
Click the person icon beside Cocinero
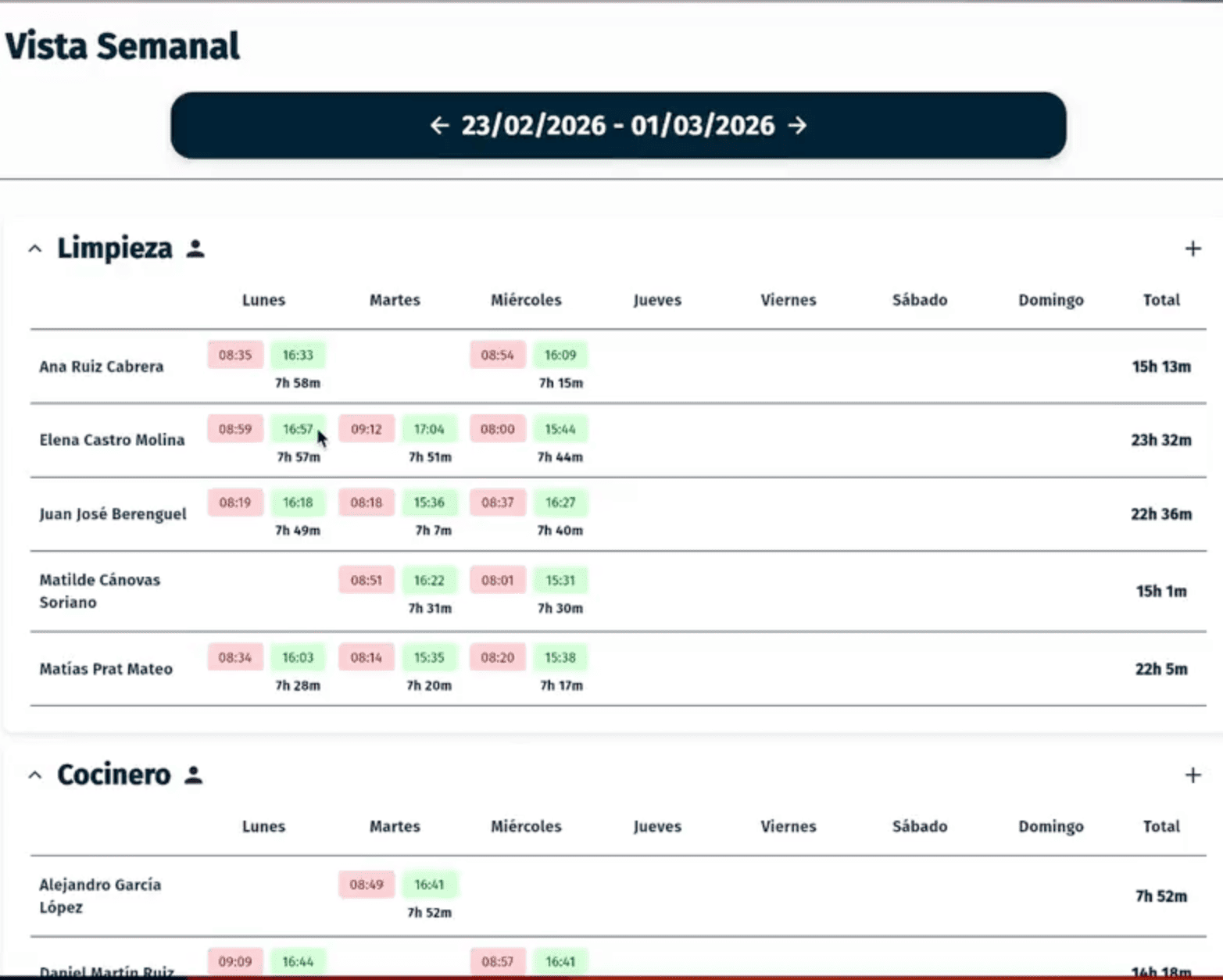pos(194,775)
